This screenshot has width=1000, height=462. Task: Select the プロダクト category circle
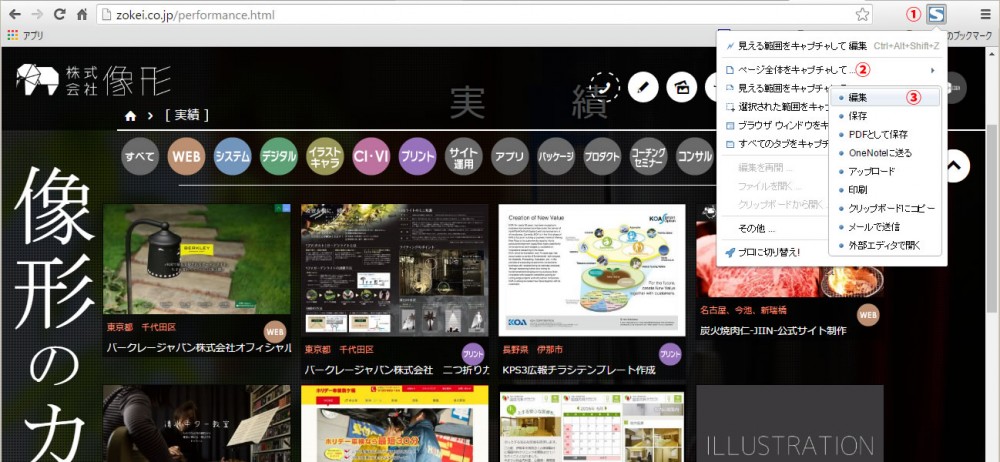602,156
